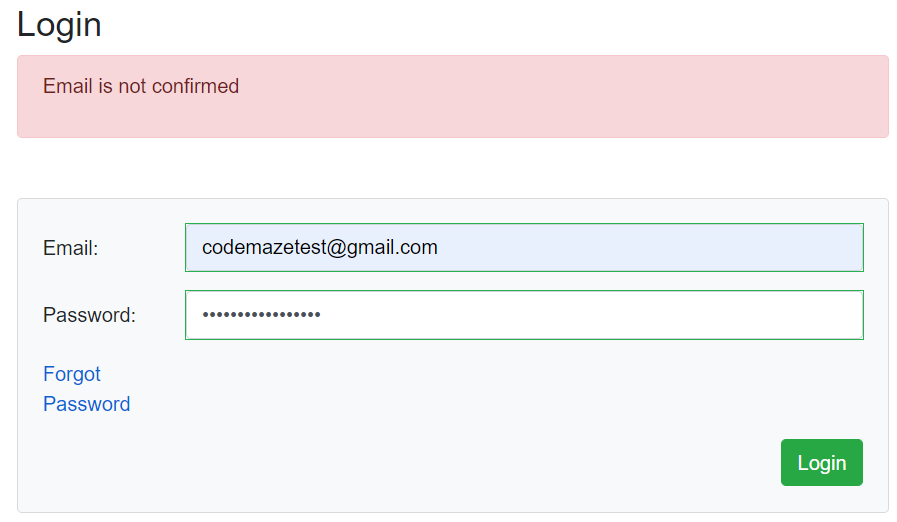Screen dimensions: 897x522
Task: Click the masked password dots
Action: (261, 316)
